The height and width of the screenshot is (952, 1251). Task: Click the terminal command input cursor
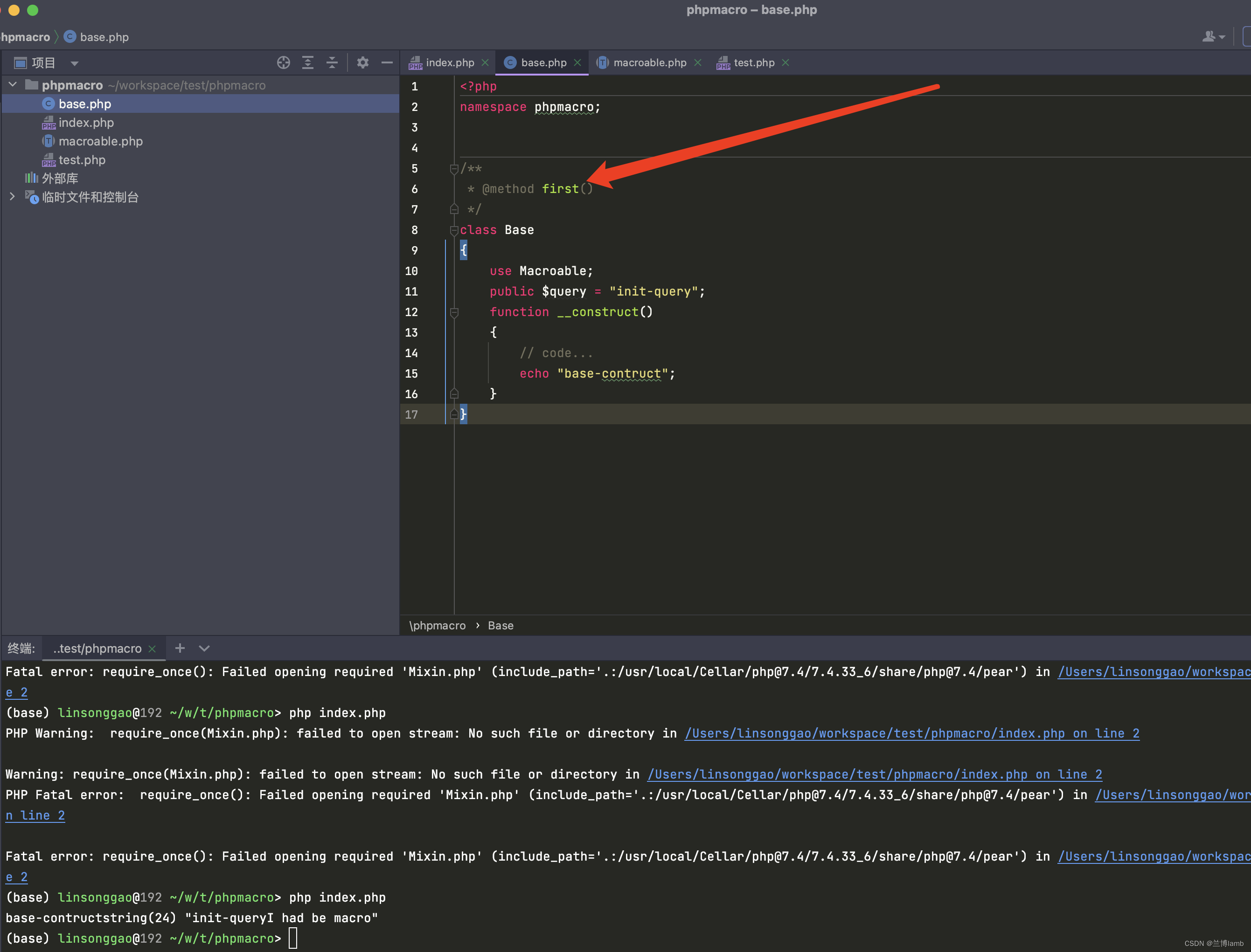pyautogui.click(x=292, y=938)
